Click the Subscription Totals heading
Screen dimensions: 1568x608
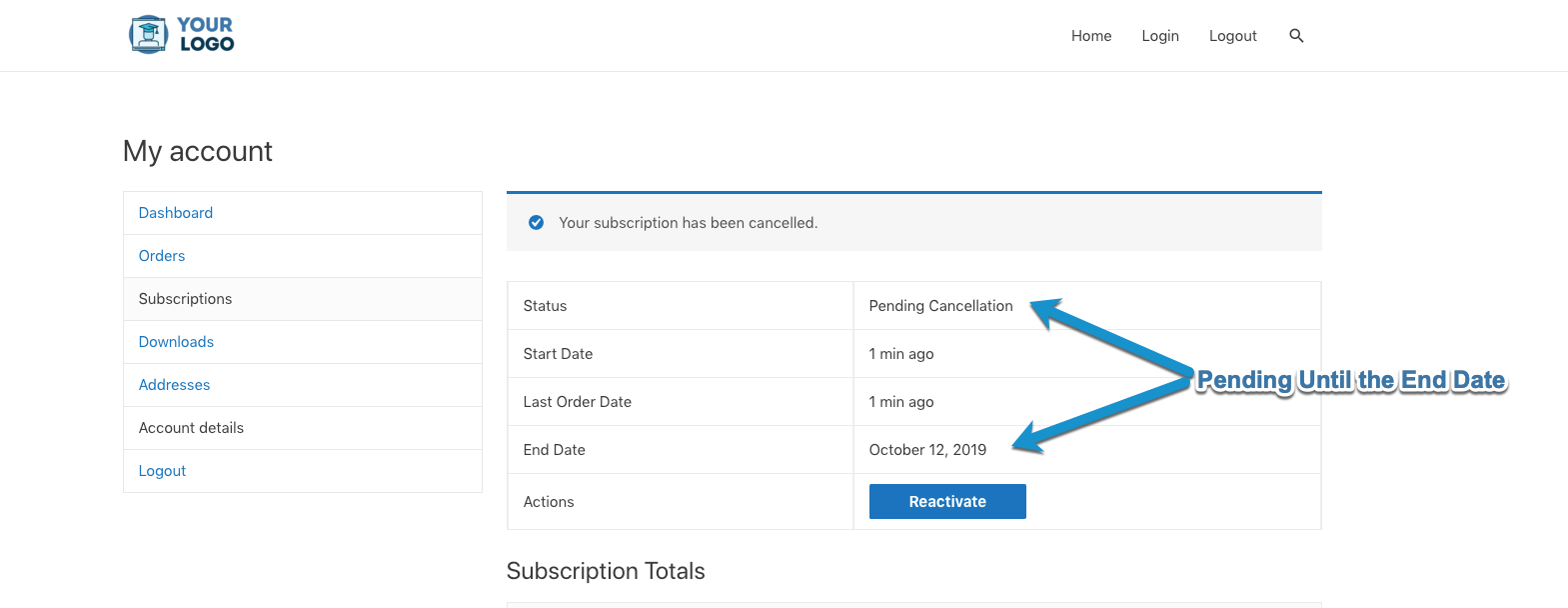[x=606, y=571]
